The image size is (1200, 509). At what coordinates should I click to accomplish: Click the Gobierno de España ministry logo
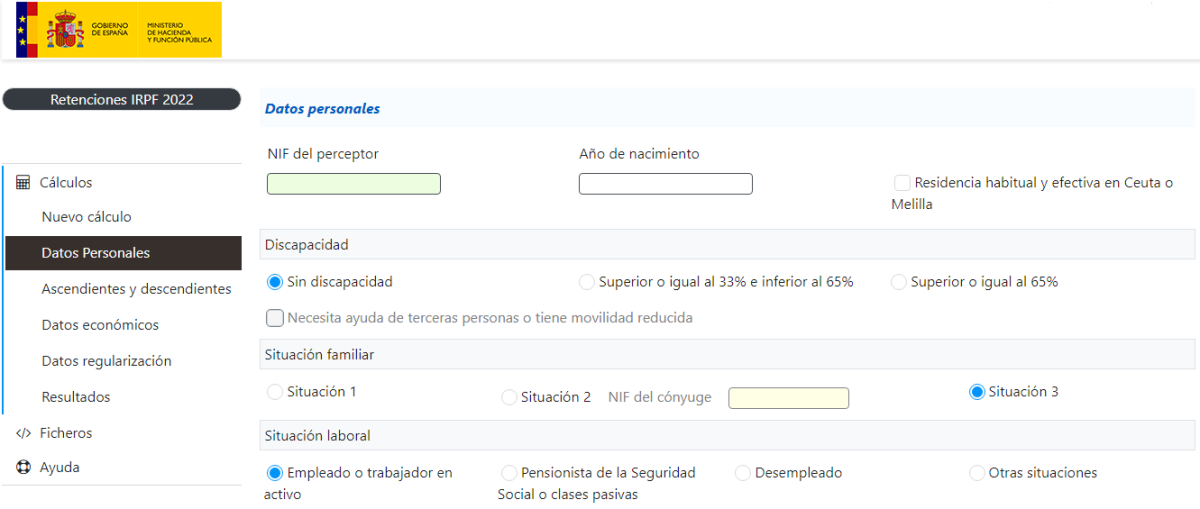coord(118,30)
